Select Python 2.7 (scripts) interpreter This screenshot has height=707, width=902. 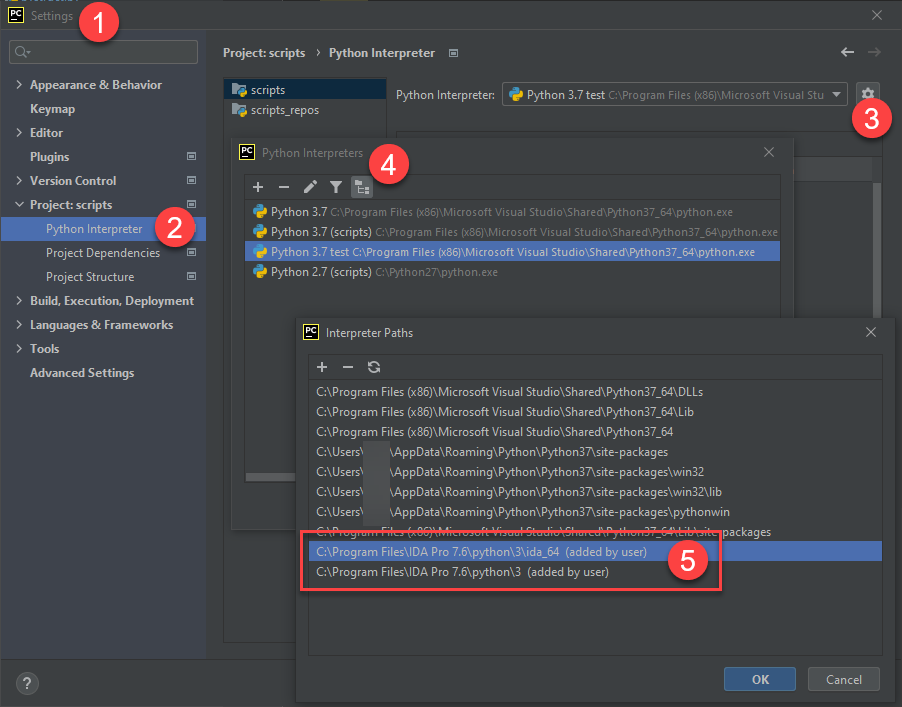[512, 272]
